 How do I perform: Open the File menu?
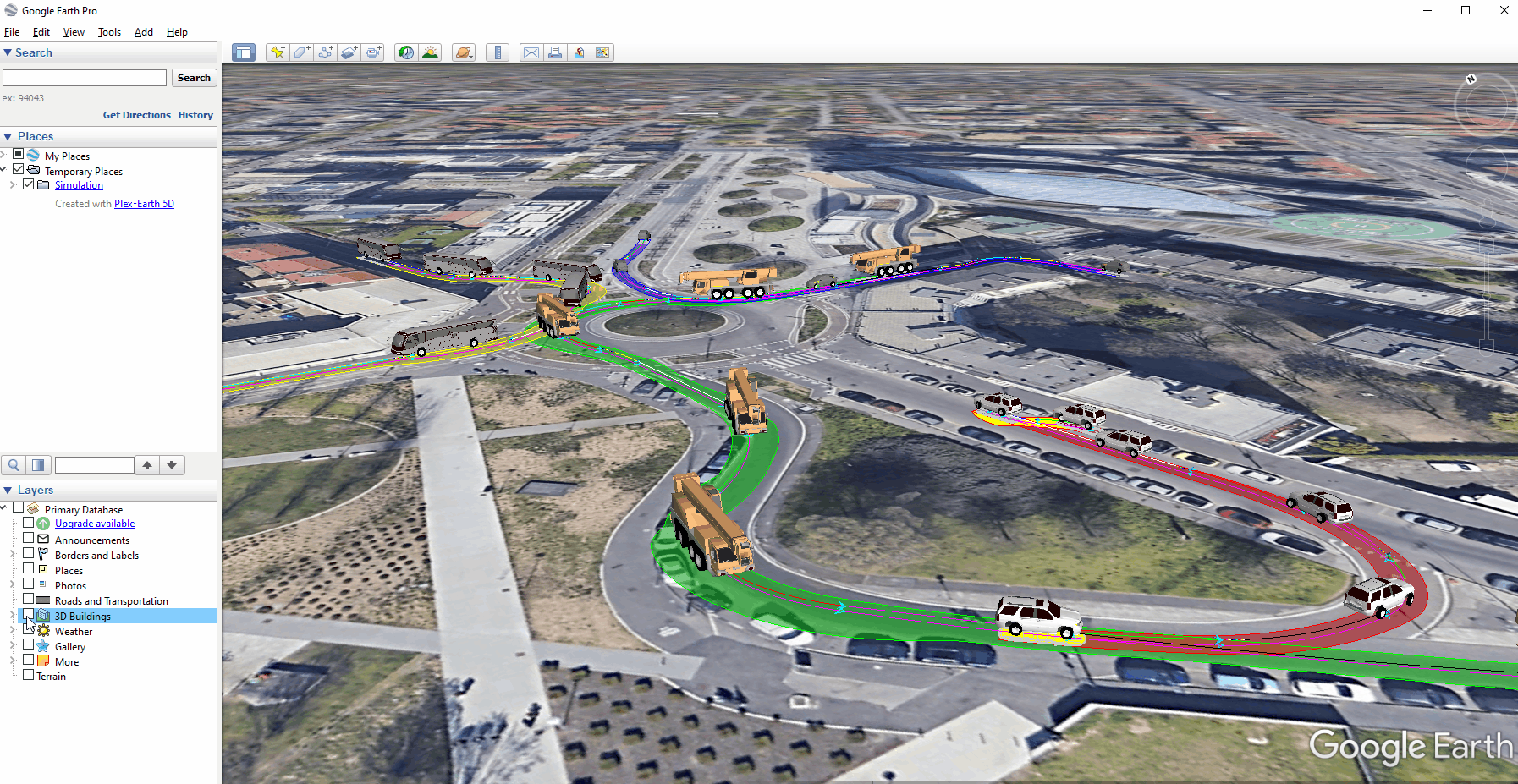[x=12, y=32]
